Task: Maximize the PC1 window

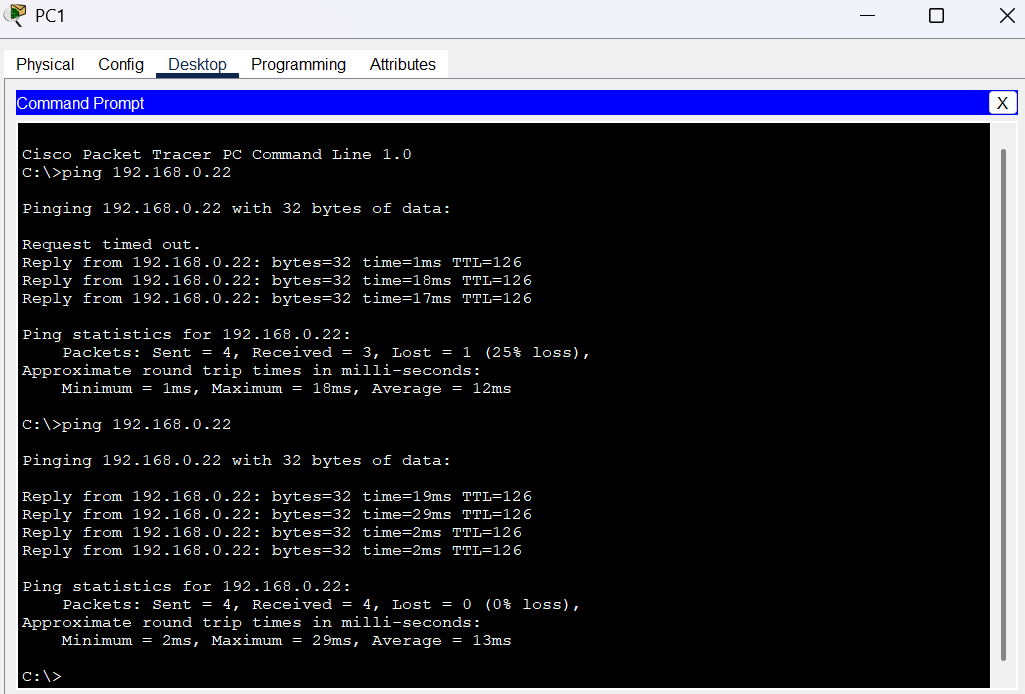Action: coord(936,15)
